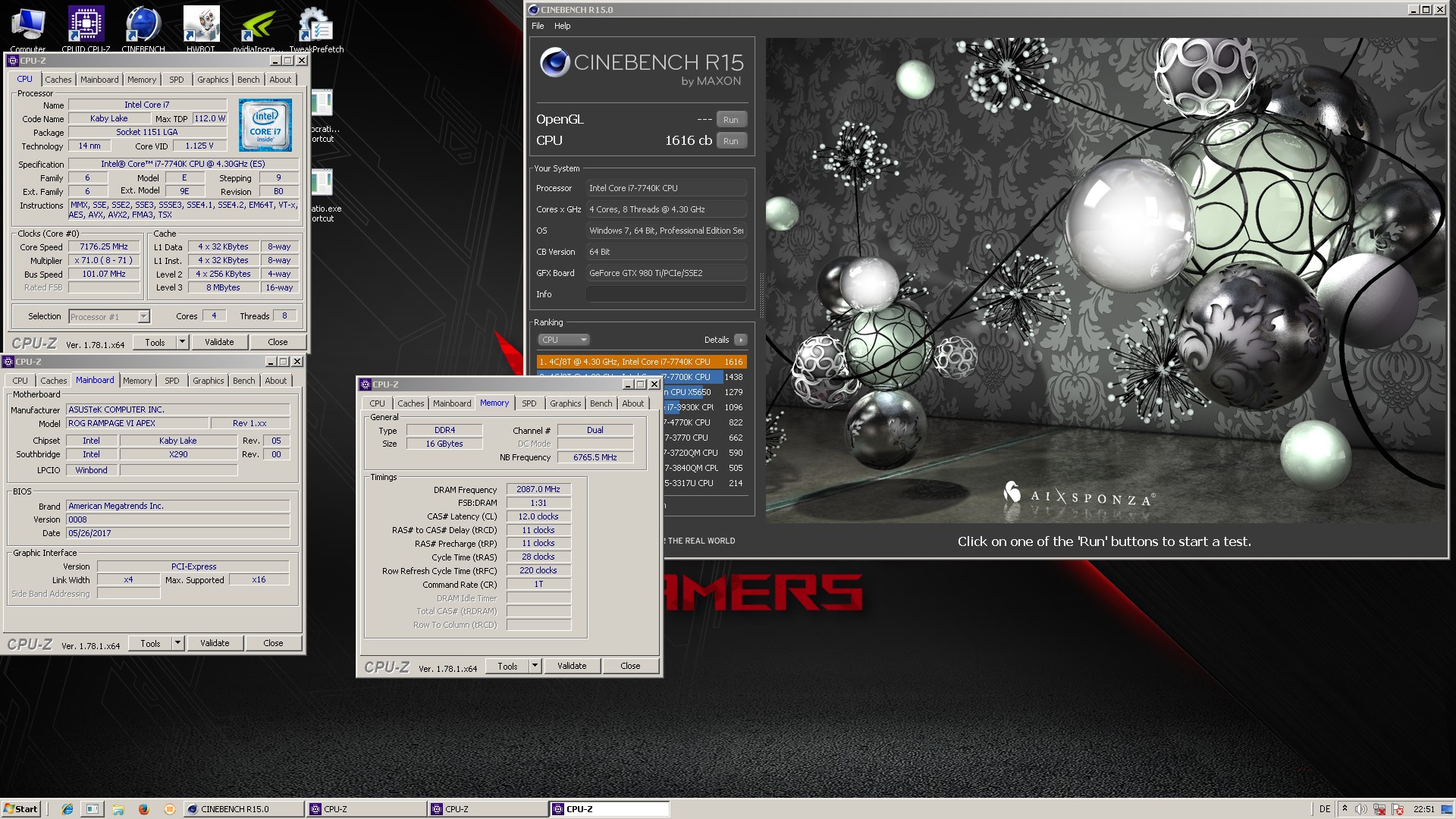This screenshot has width=1456, height=819.
Task: Switch to Memory tab in the top CPU-Z window
Action: (x=141, y=80)
